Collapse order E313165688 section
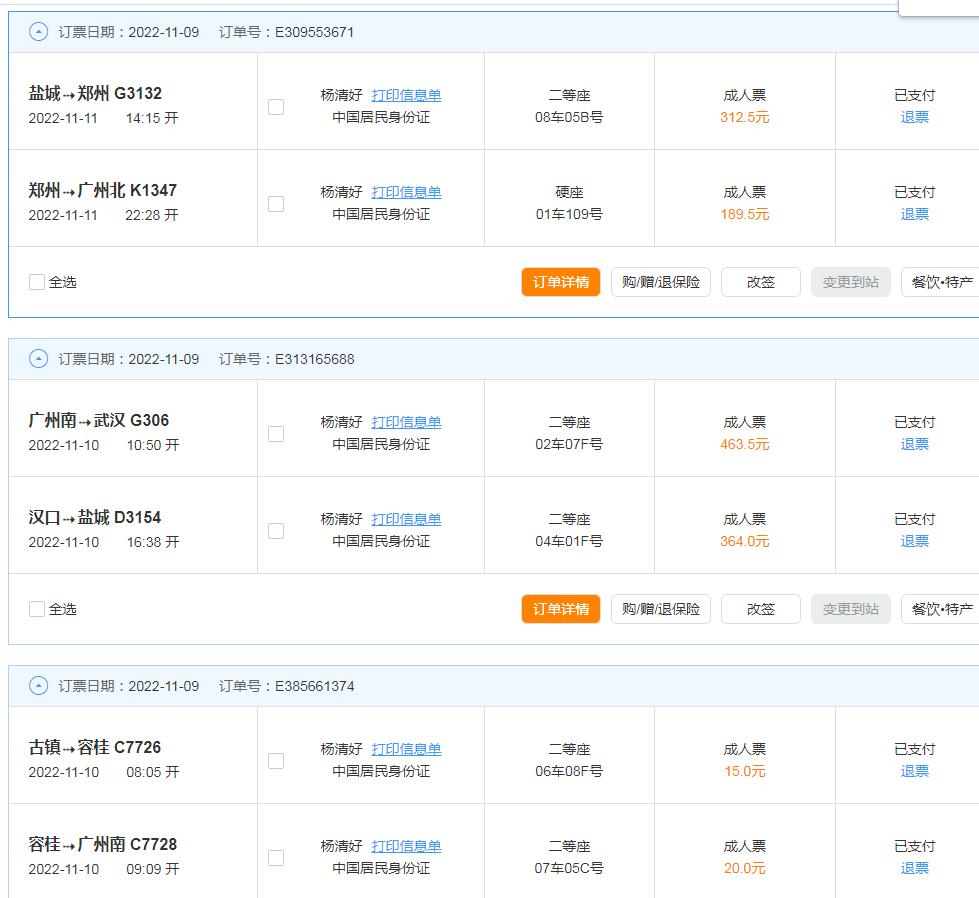This screenshot has width=979, height=898. (x=38, y=359)
